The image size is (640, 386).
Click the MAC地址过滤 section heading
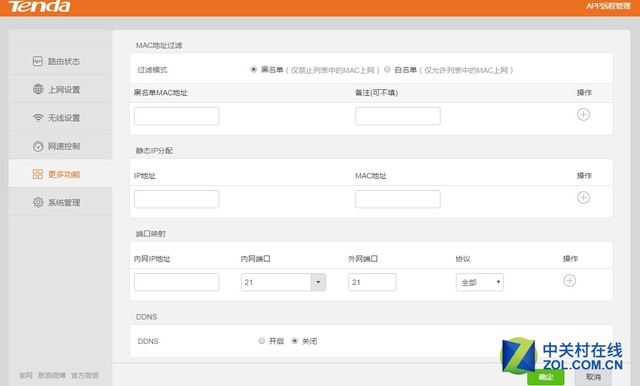[x=159, y=45]
